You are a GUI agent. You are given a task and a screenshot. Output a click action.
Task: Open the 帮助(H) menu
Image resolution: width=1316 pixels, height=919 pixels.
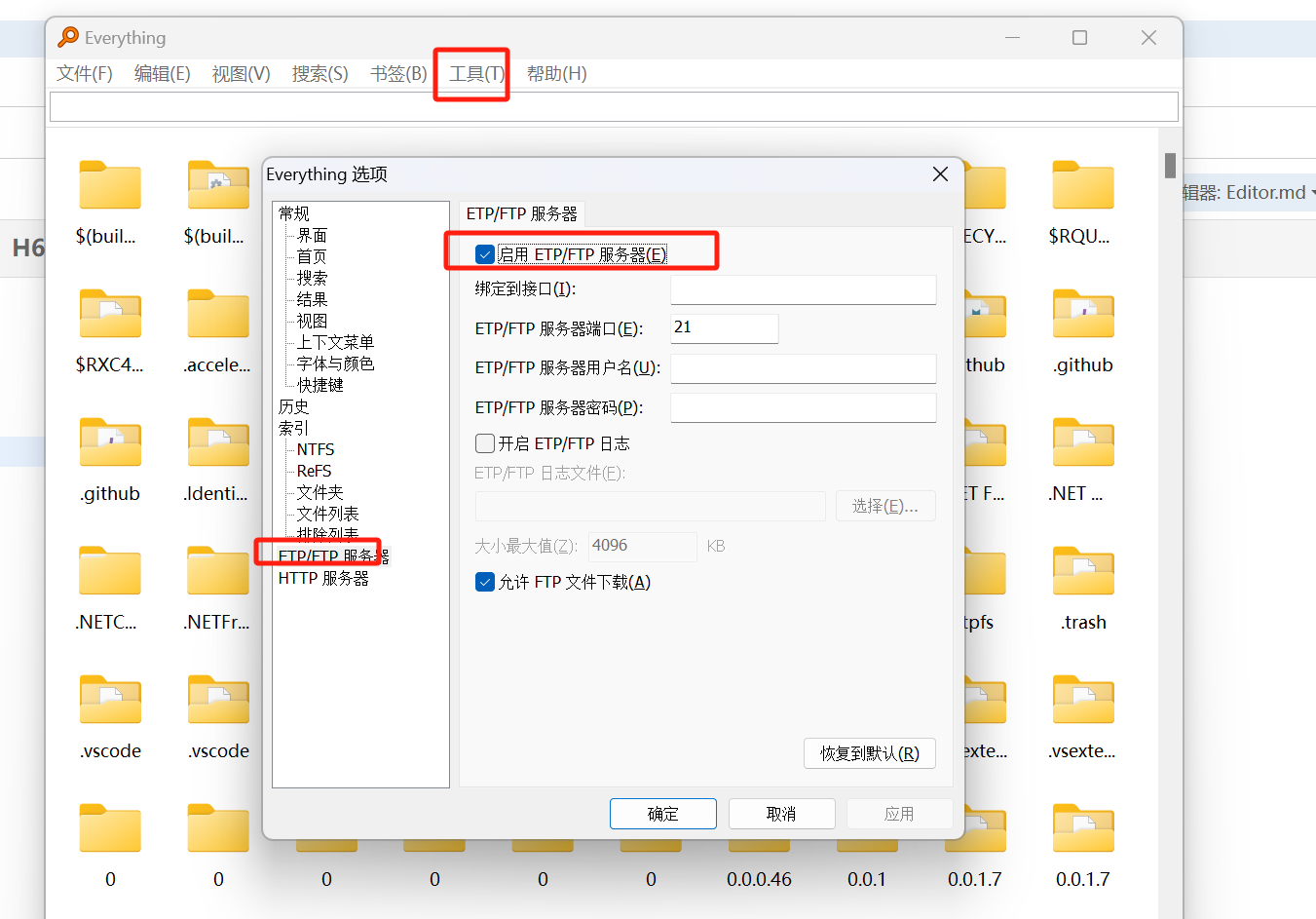tap(557, 73)
